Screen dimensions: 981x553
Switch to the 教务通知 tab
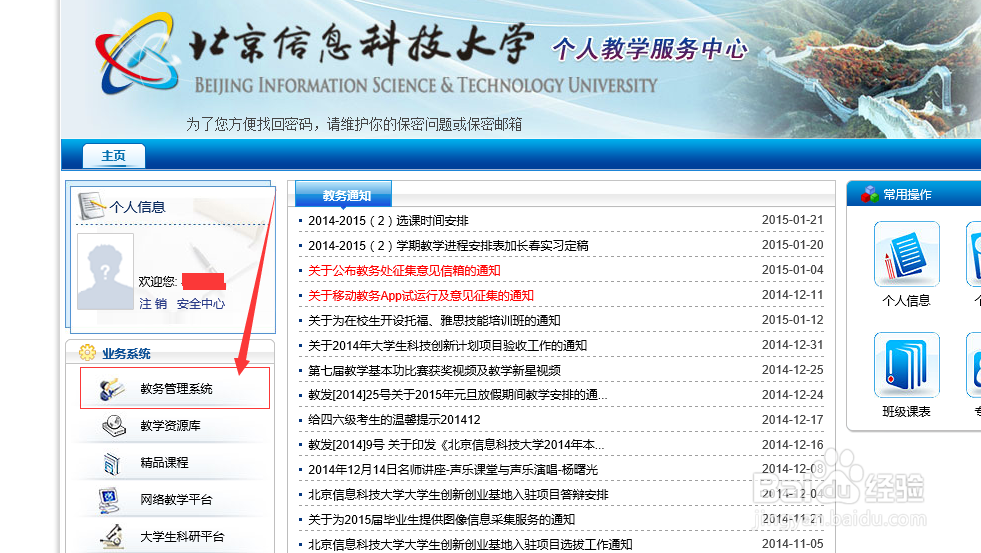[343, 195]
